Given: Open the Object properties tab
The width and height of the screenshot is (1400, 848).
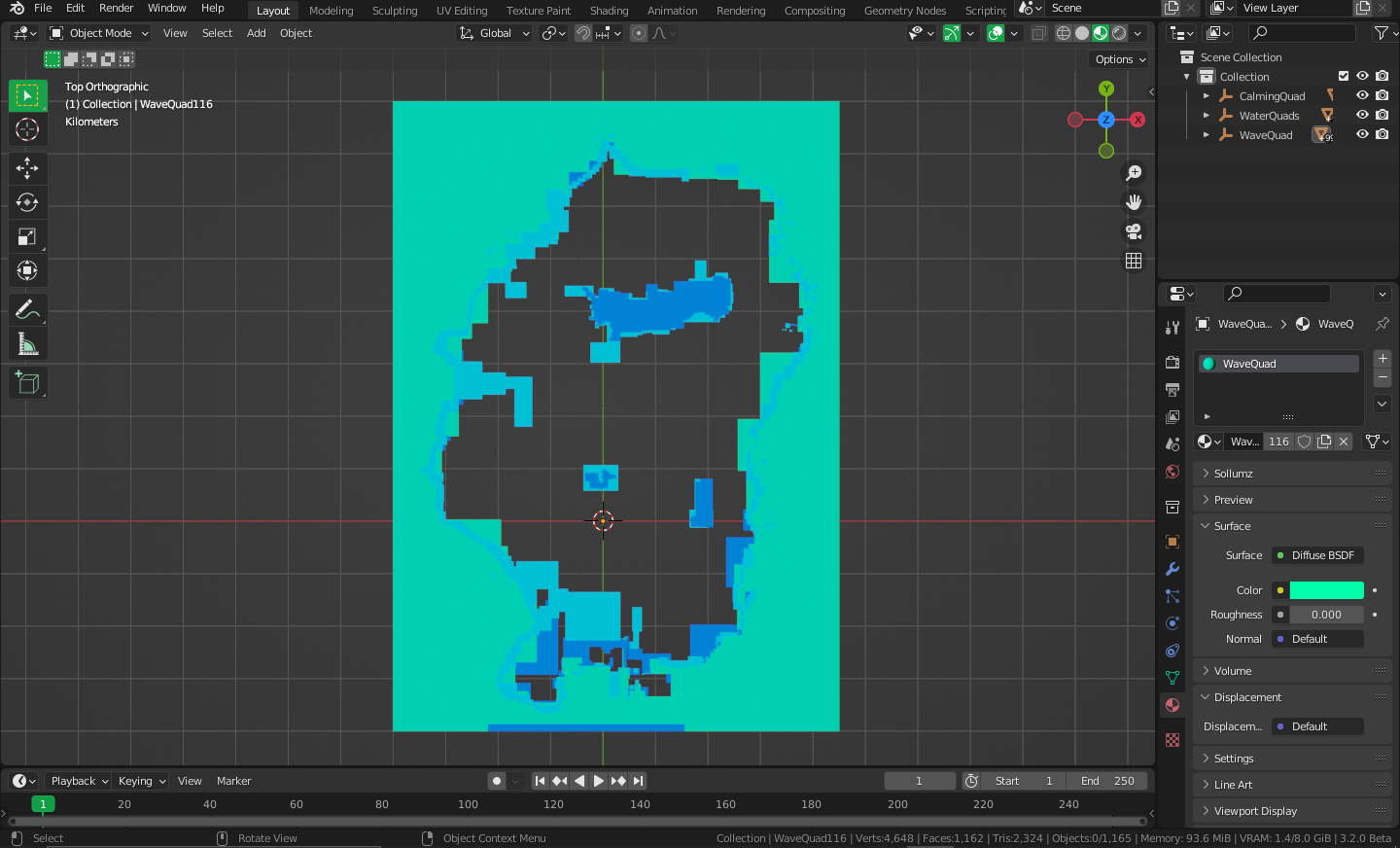Looking at the screenshot, I should [1172, 542].
